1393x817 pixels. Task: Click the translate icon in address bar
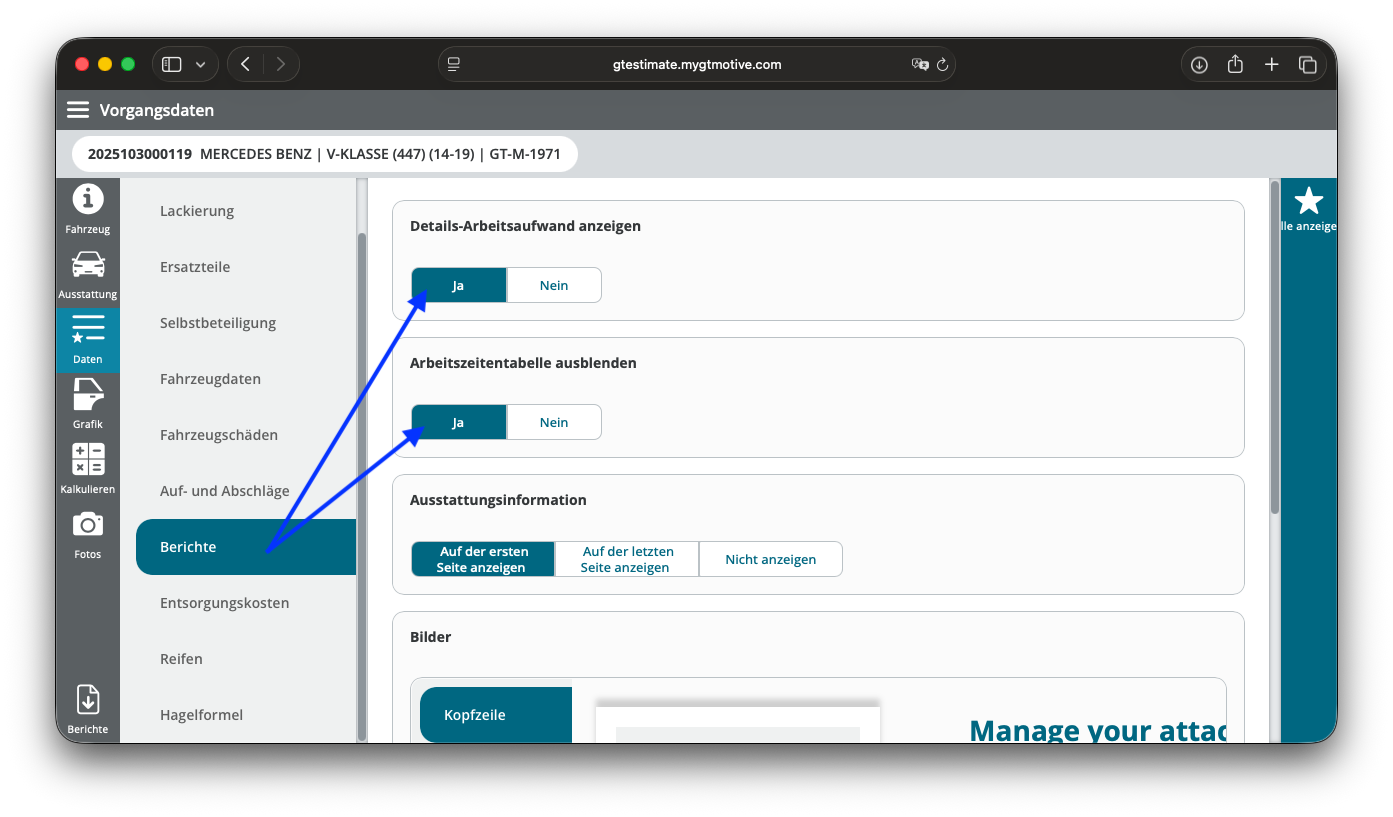tap(920, 64)
